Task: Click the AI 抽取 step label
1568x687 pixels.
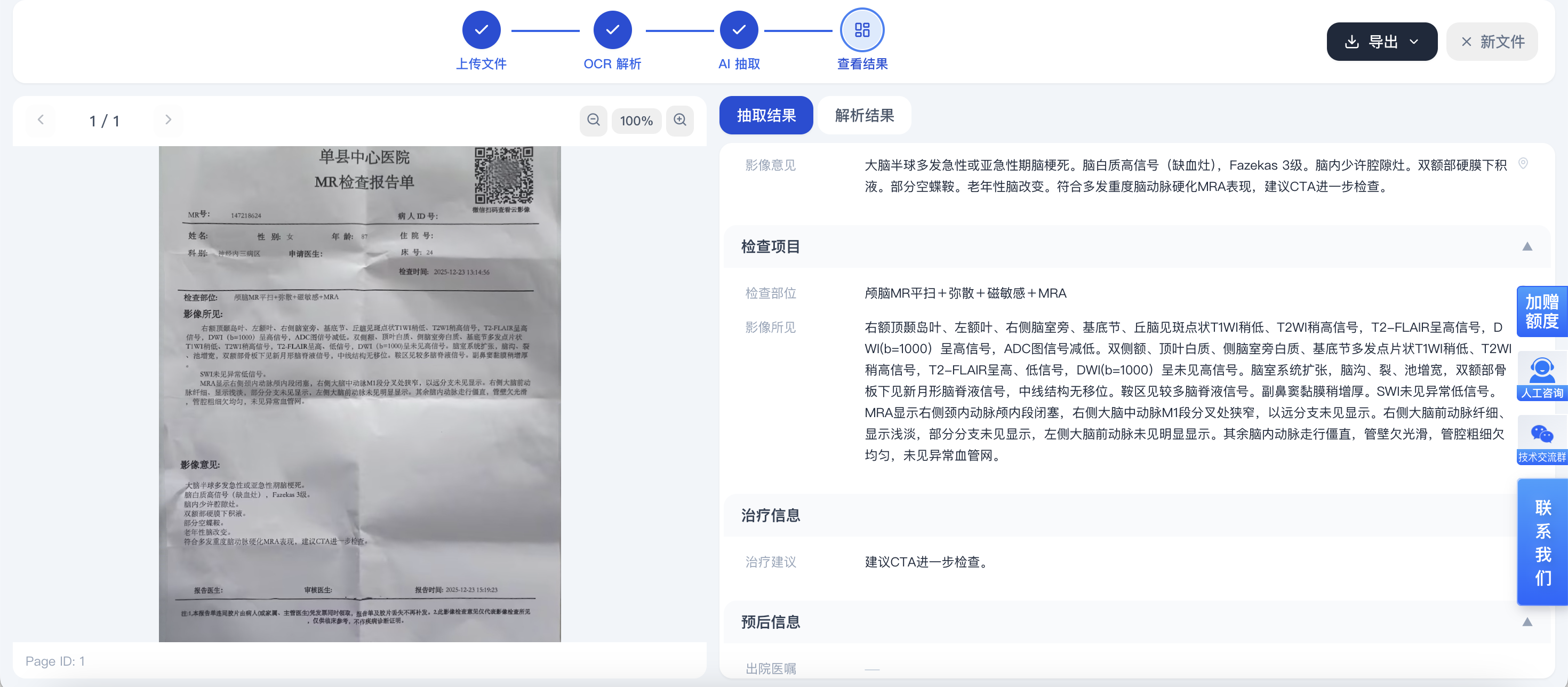Action: point(739,64)
